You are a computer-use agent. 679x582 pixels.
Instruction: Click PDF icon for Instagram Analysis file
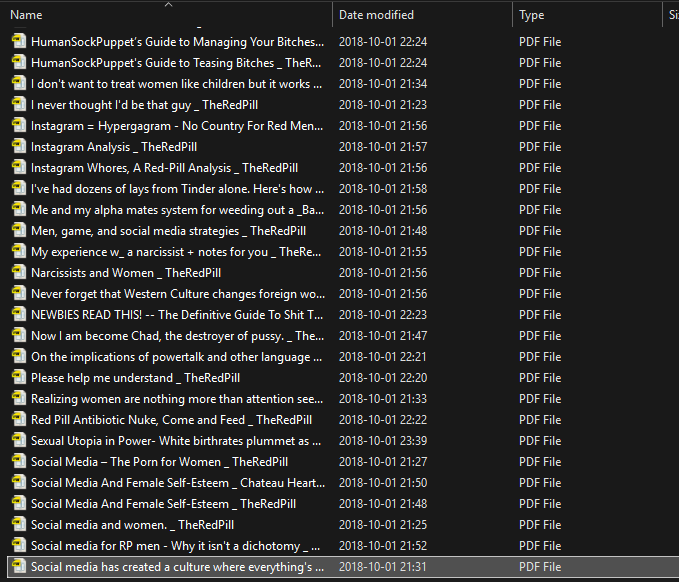pyautogui.click(x=19, y=146)
